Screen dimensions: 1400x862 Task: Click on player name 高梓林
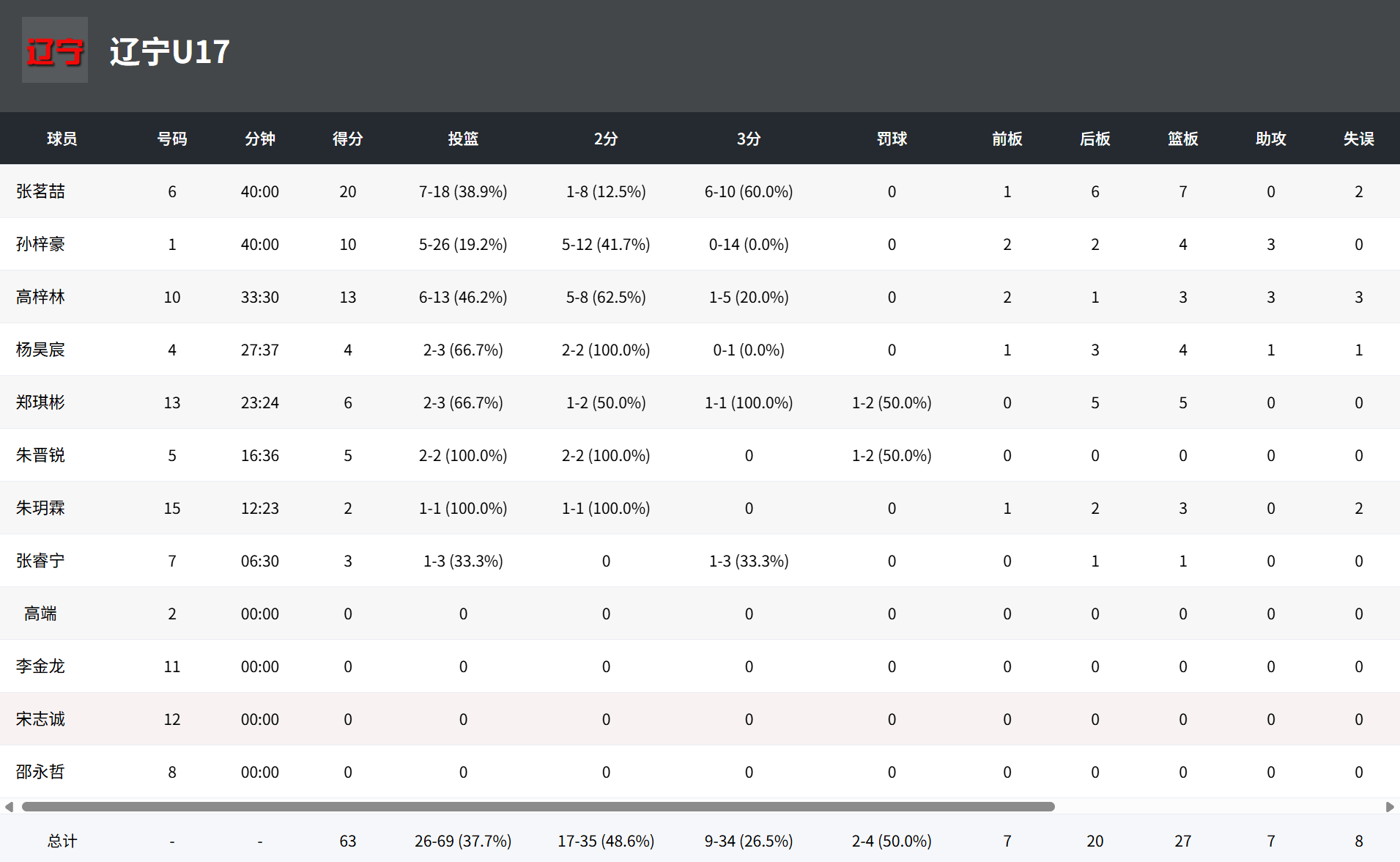pyautogui.click(x=41, y=297)
